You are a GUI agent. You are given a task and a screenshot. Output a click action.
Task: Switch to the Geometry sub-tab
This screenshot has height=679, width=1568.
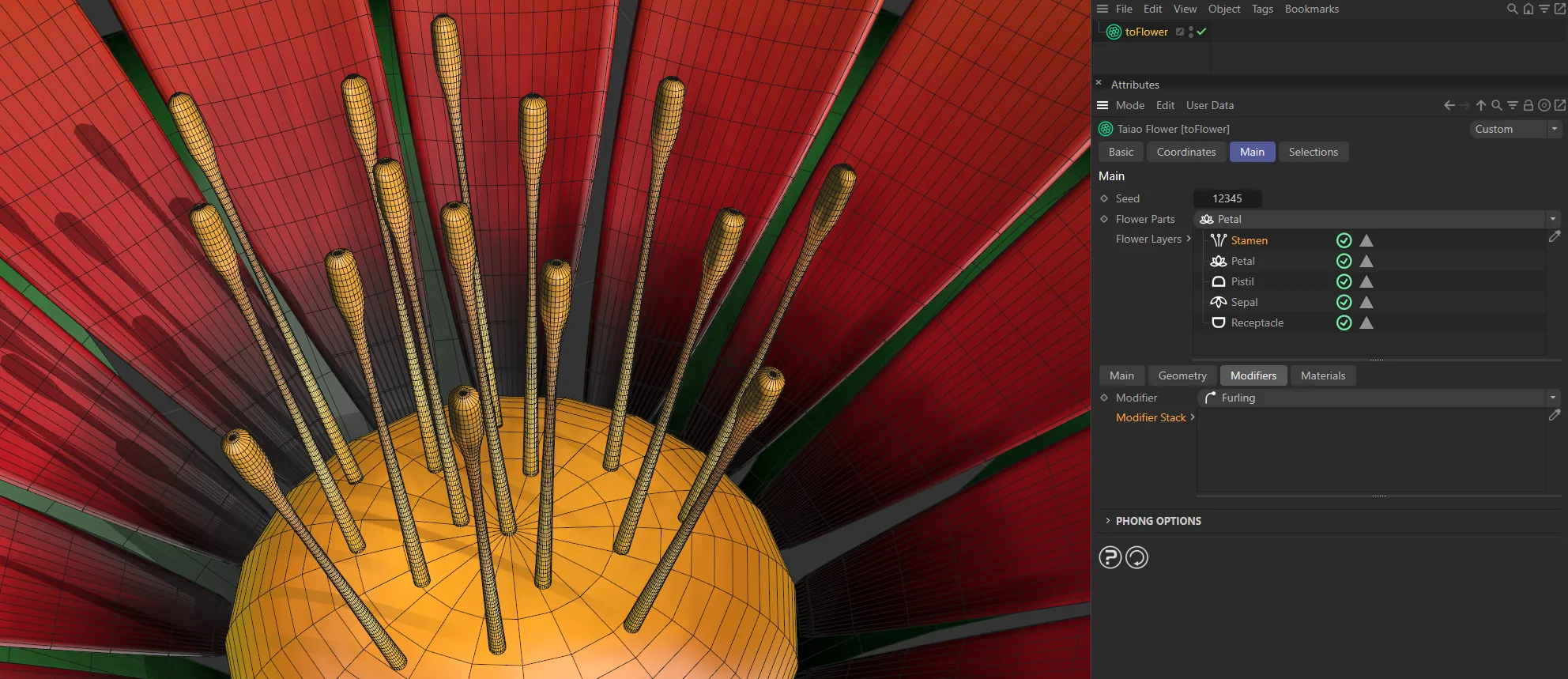click(x=1182, y=375)
